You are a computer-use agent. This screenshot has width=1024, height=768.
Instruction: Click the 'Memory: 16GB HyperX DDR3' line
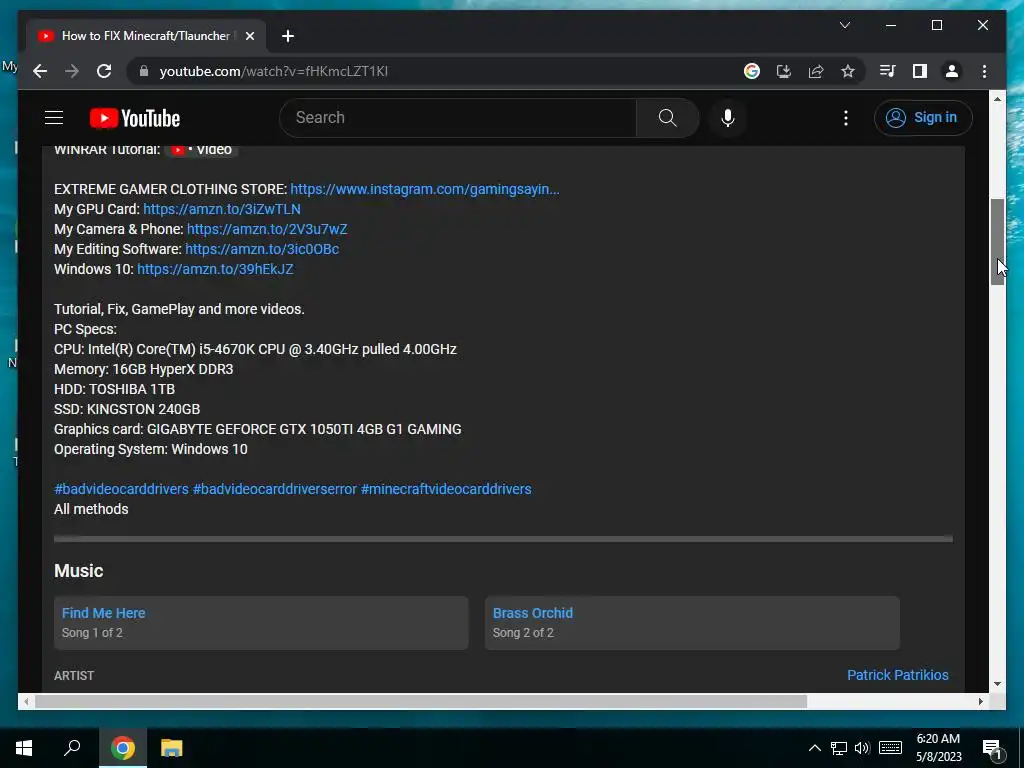[x=144, y=369]
